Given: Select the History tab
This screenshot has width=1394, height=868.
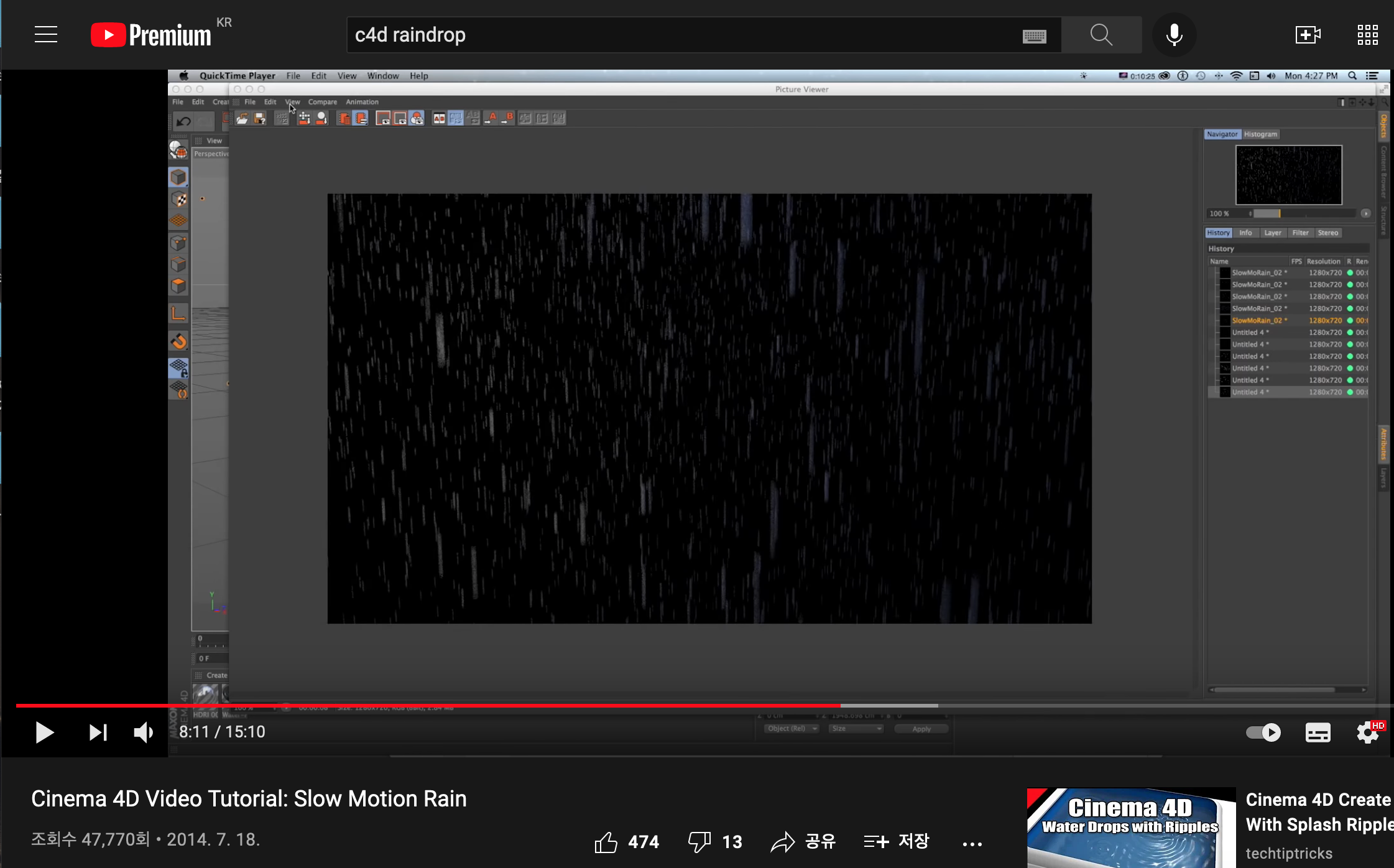Looking at the screenshot, I should point(1218,233).
